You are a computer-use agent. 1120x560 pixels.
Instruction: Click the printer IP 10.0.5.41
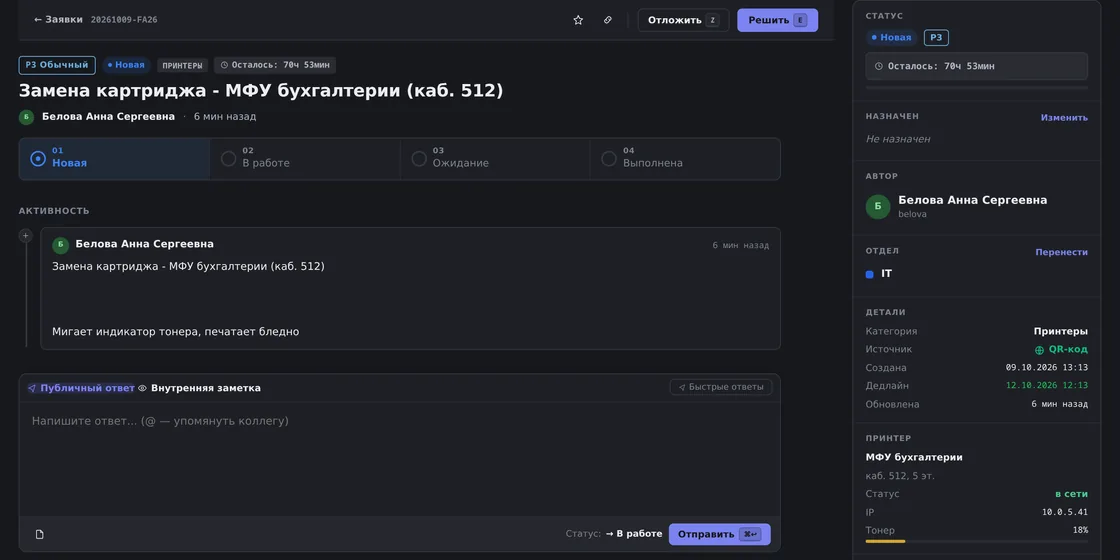point(1065,512)
